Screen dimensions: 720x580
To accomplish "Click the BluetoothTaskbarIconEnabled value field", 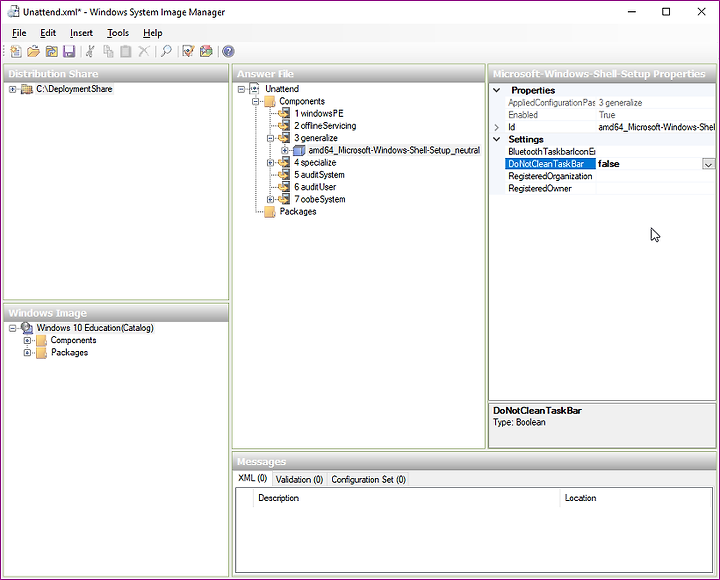I will coord(656,152).
